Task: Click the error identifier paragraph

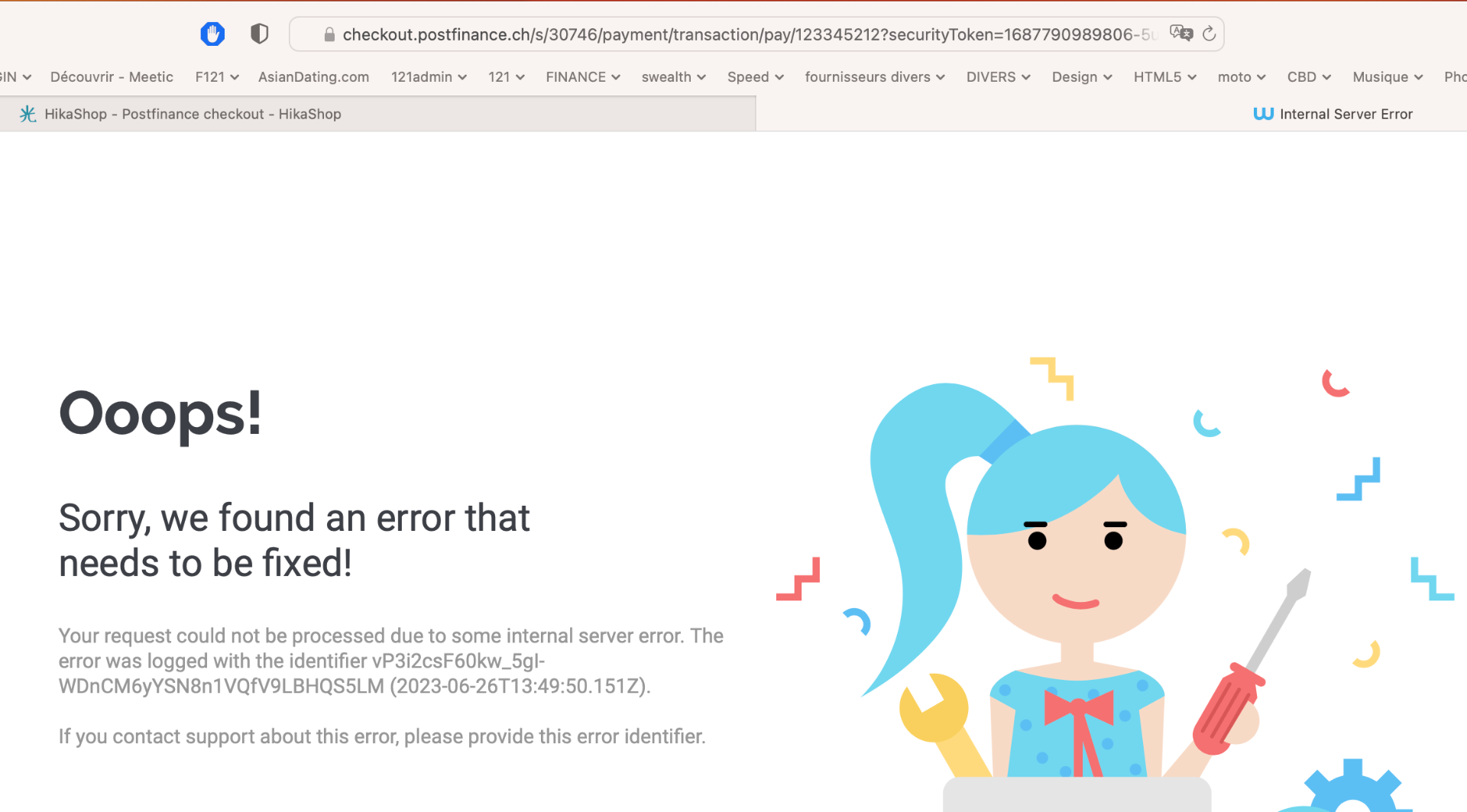Action: tap(391, 661)
